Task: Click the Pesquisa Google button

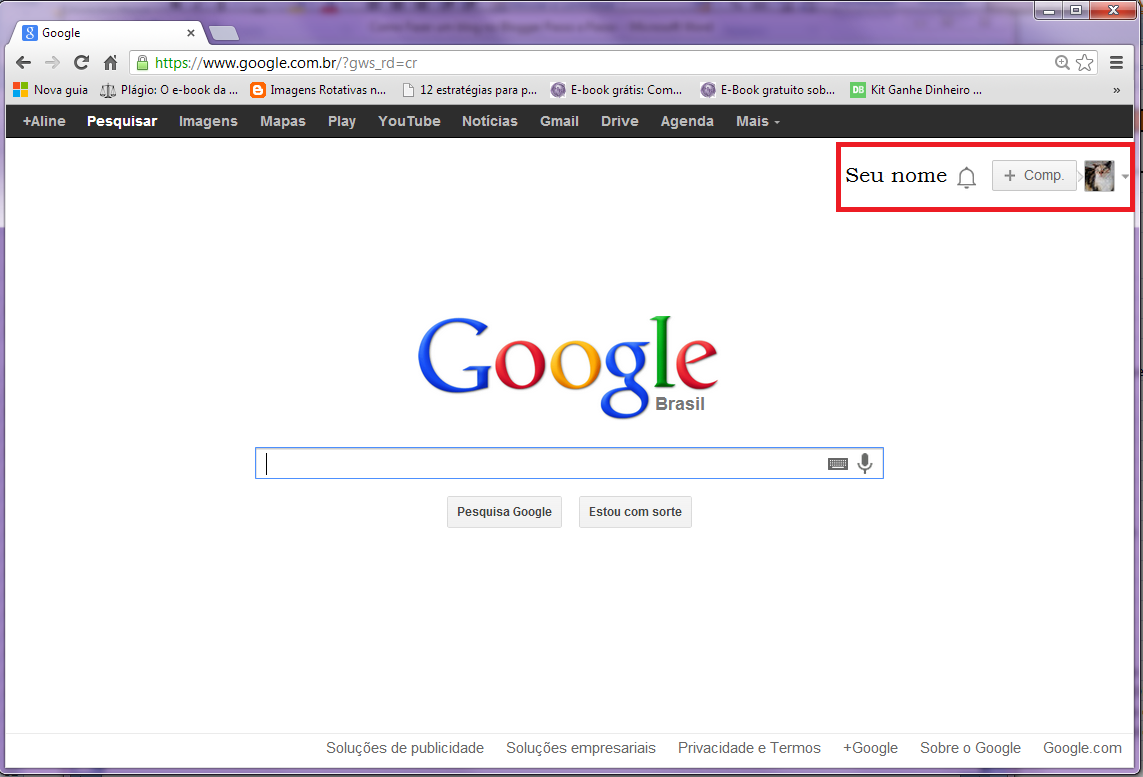Action: [504, 512]
